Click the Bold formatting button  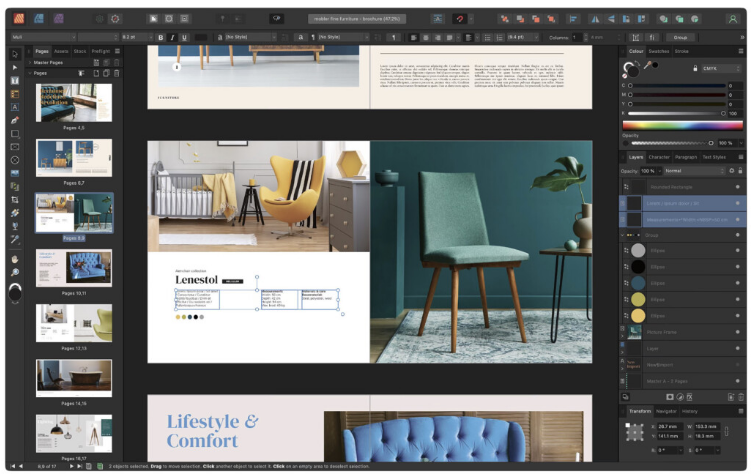[160, 37]
